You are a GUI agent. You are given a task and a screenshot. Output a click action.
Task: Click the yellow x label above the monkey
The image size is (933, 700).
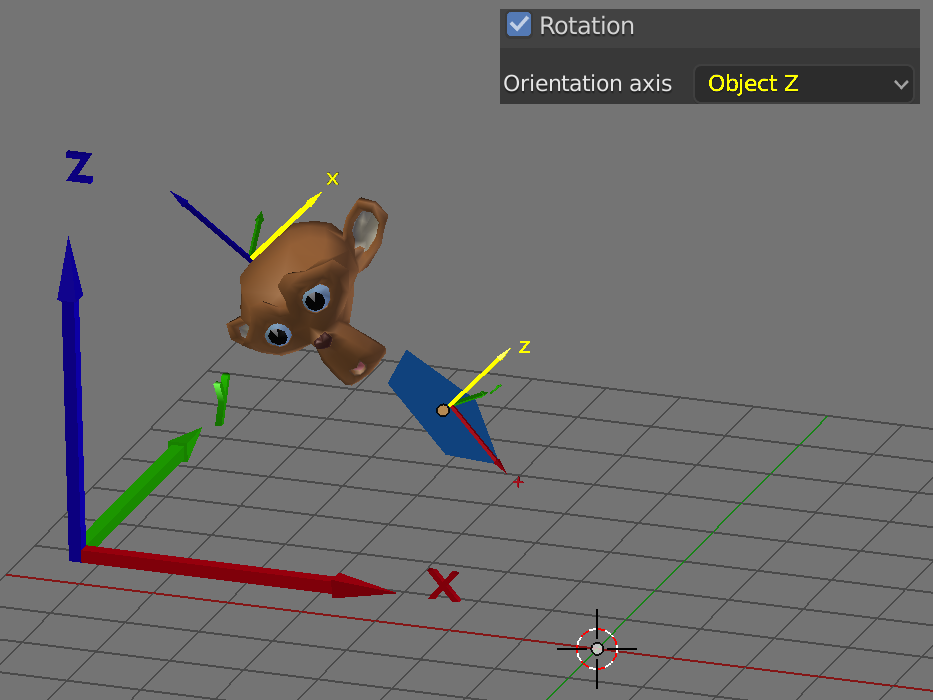[333, 179]
